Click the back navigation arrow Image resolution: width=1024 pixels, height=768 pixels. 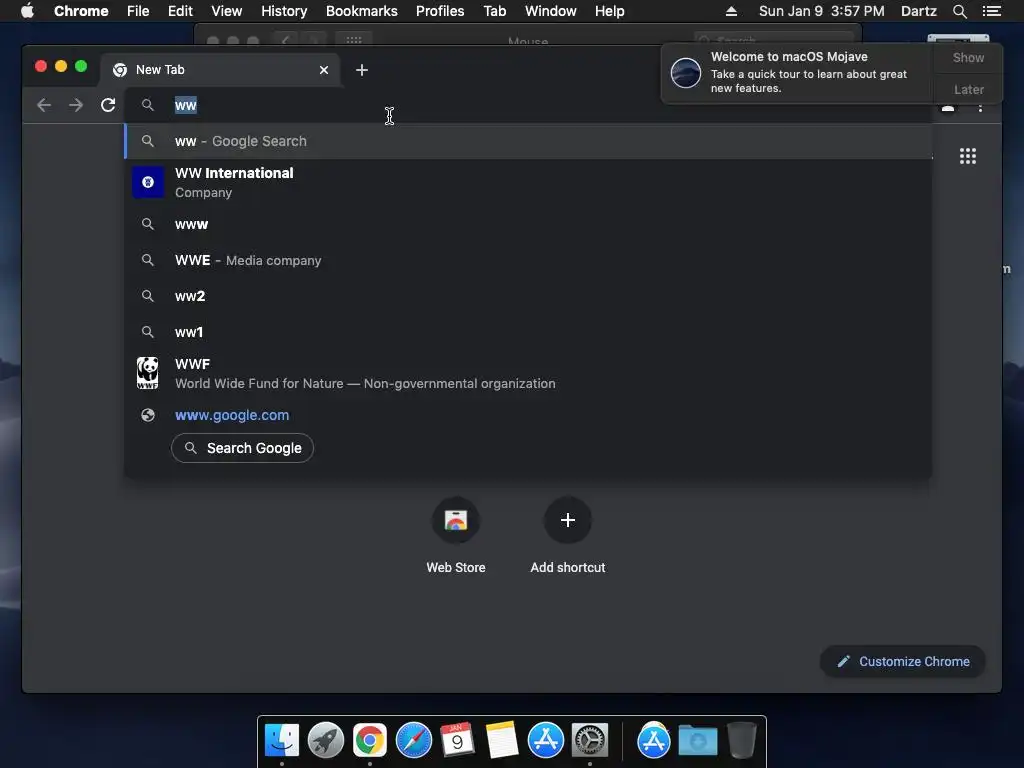44,105
